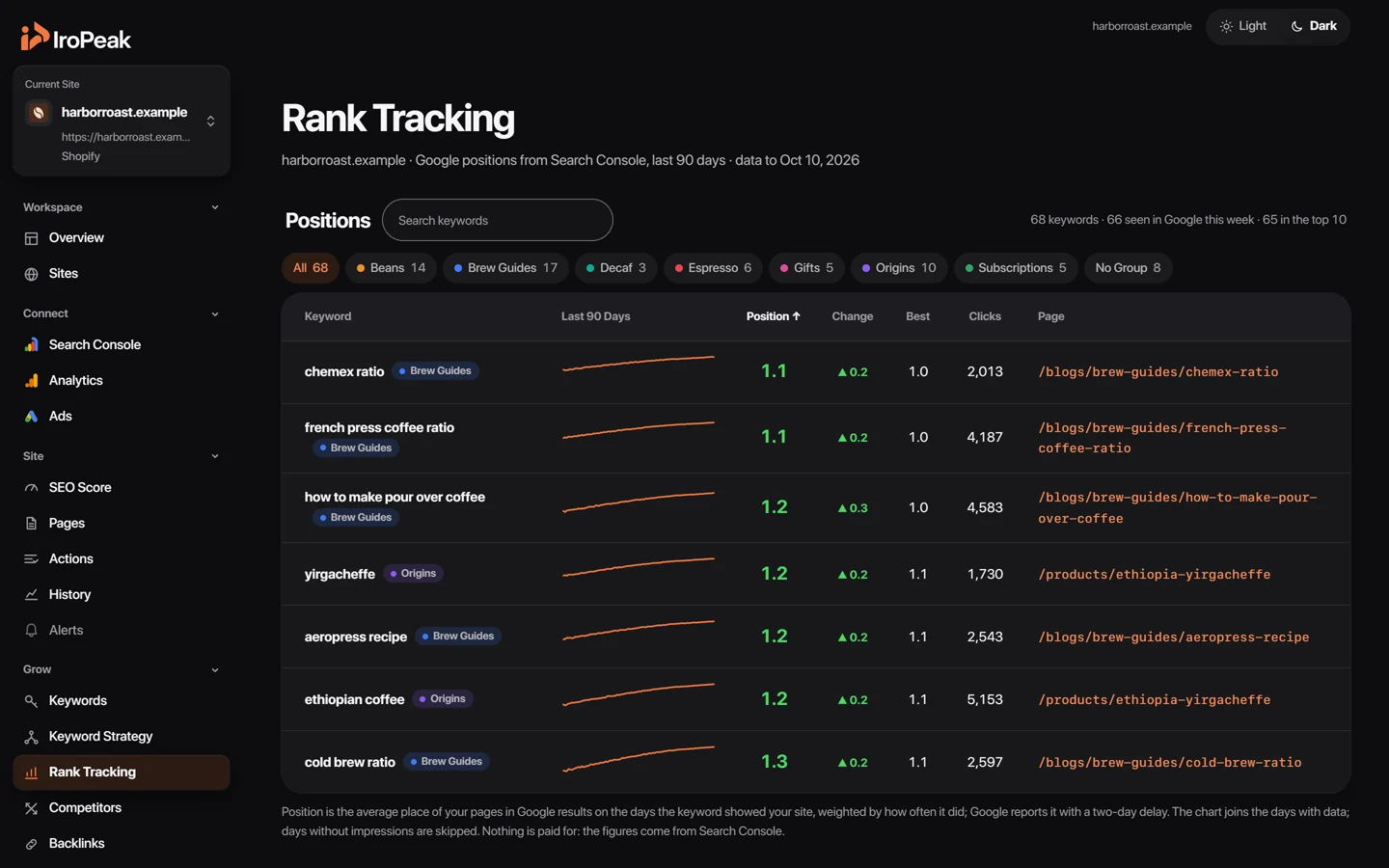Collapse the Connect section
Screen dimensions: 1389x868
(x=214, y=313)
